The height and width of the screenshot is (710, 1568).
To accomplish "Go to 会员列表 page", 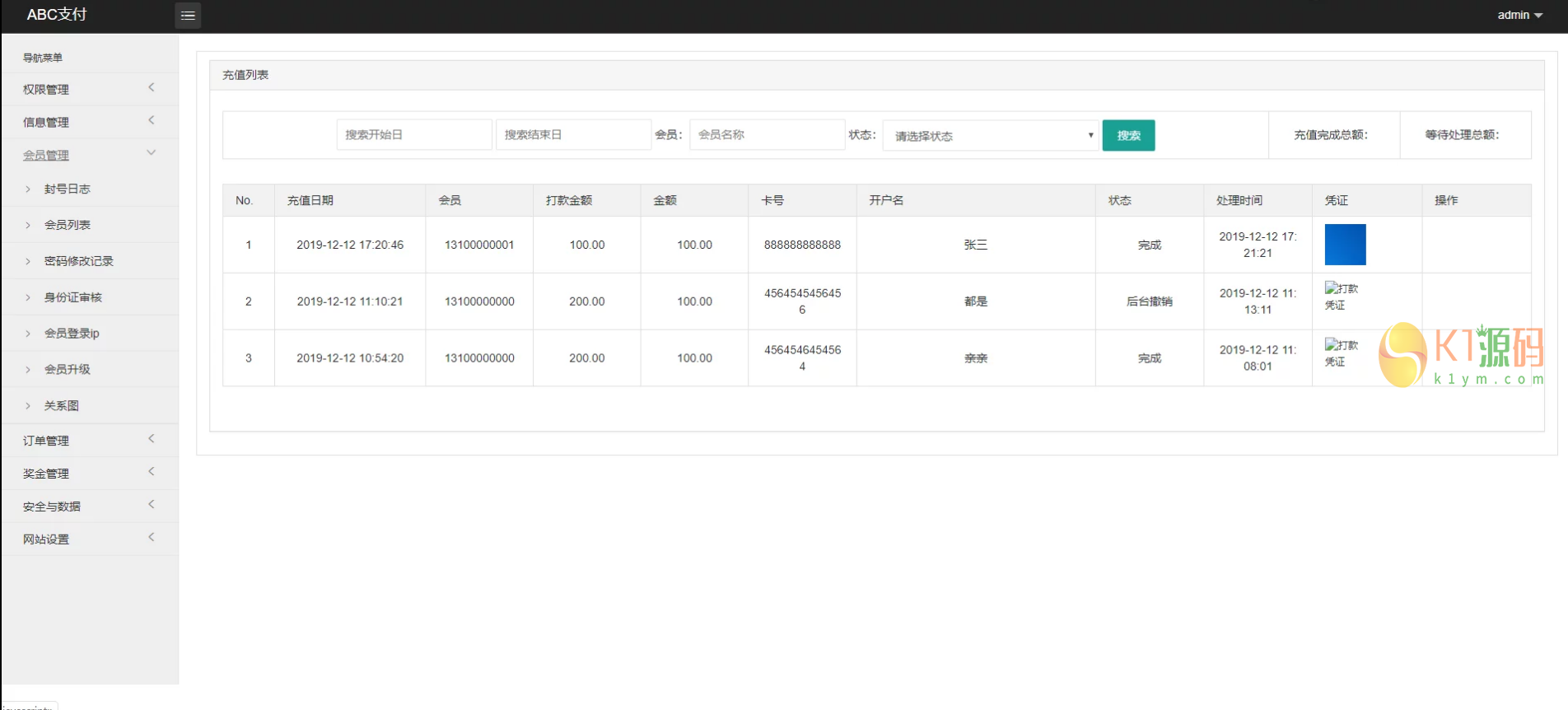I will pos(68,225).
